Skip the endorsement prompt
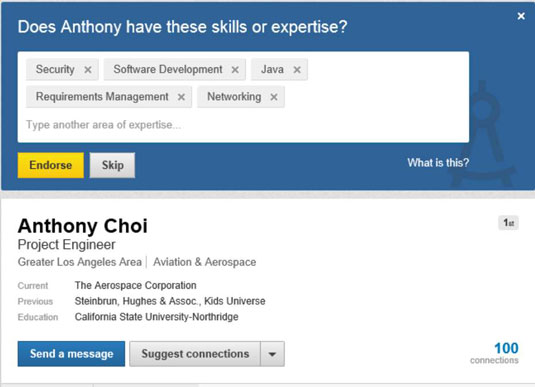Image resolution: width=535 pixels, height=387 pixels. (112, 165)
